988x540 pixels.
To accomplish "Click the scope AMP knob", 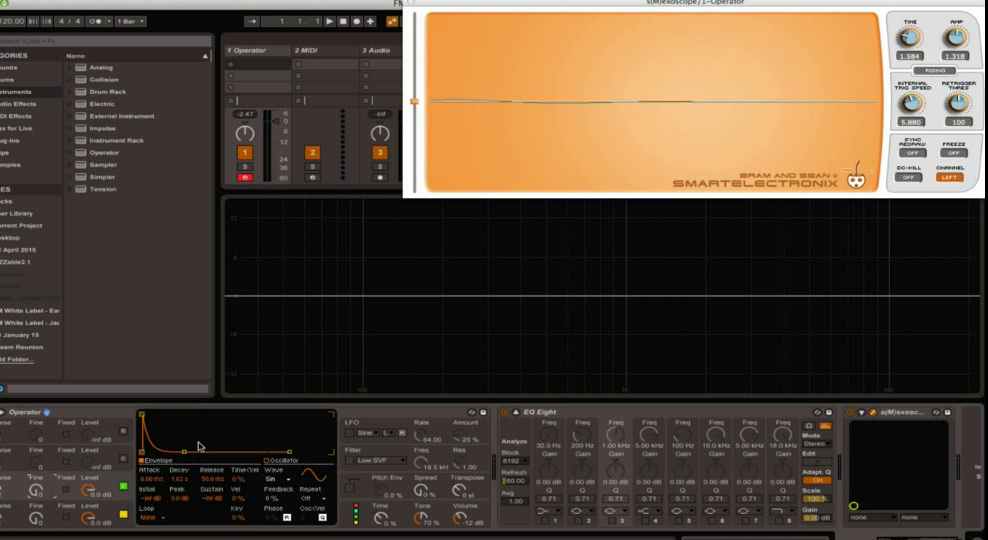I will tap(956, 38).
